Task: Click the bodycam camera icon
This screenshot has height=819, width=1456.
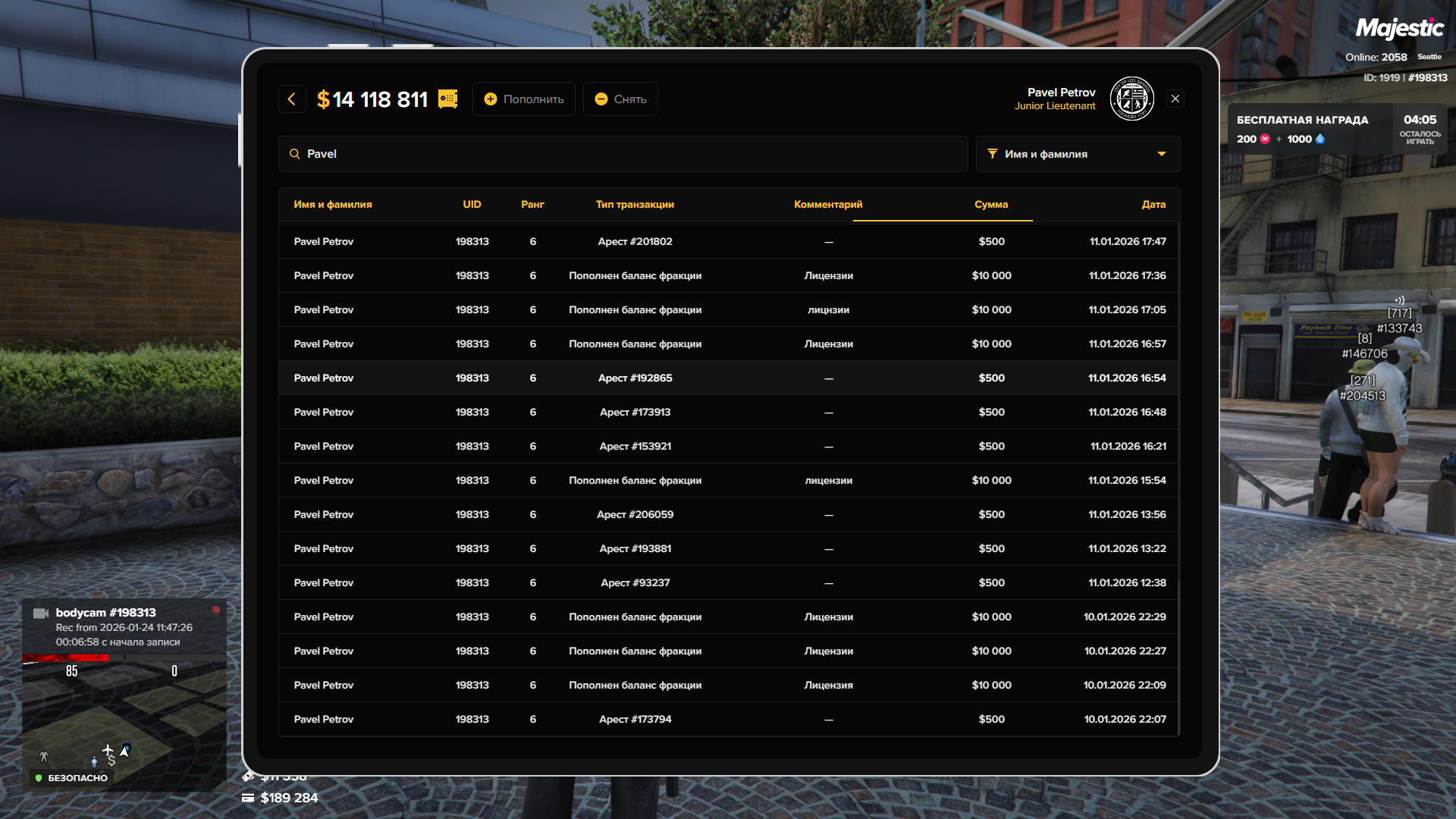Action: [41, 613]
